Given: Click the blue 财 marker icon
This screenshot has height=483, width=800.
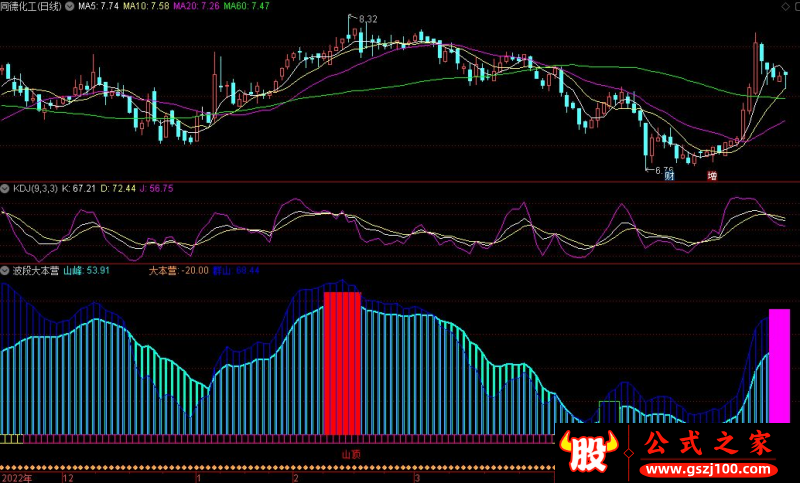Looking at the screenshot, I should (669, 176).
